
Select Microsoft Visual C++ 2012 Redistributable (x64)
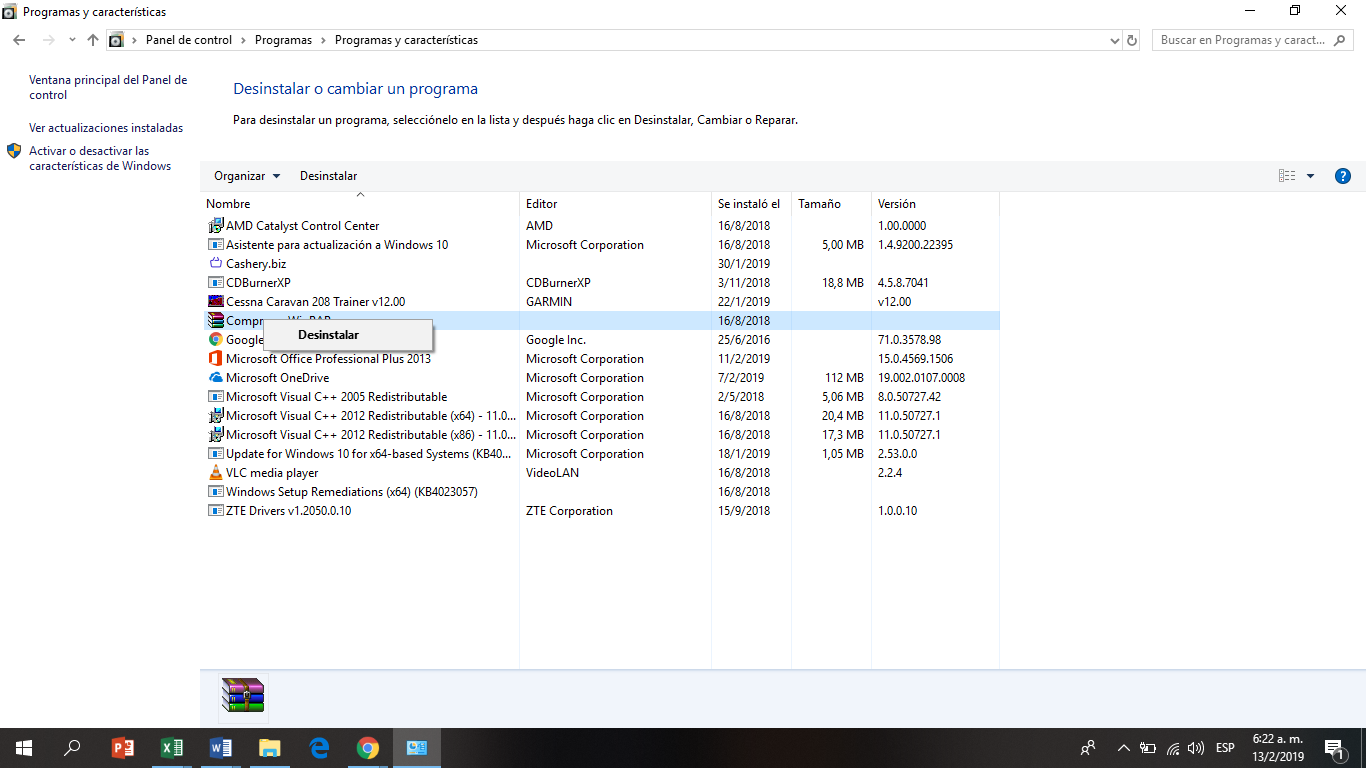[x=600, y=416]
